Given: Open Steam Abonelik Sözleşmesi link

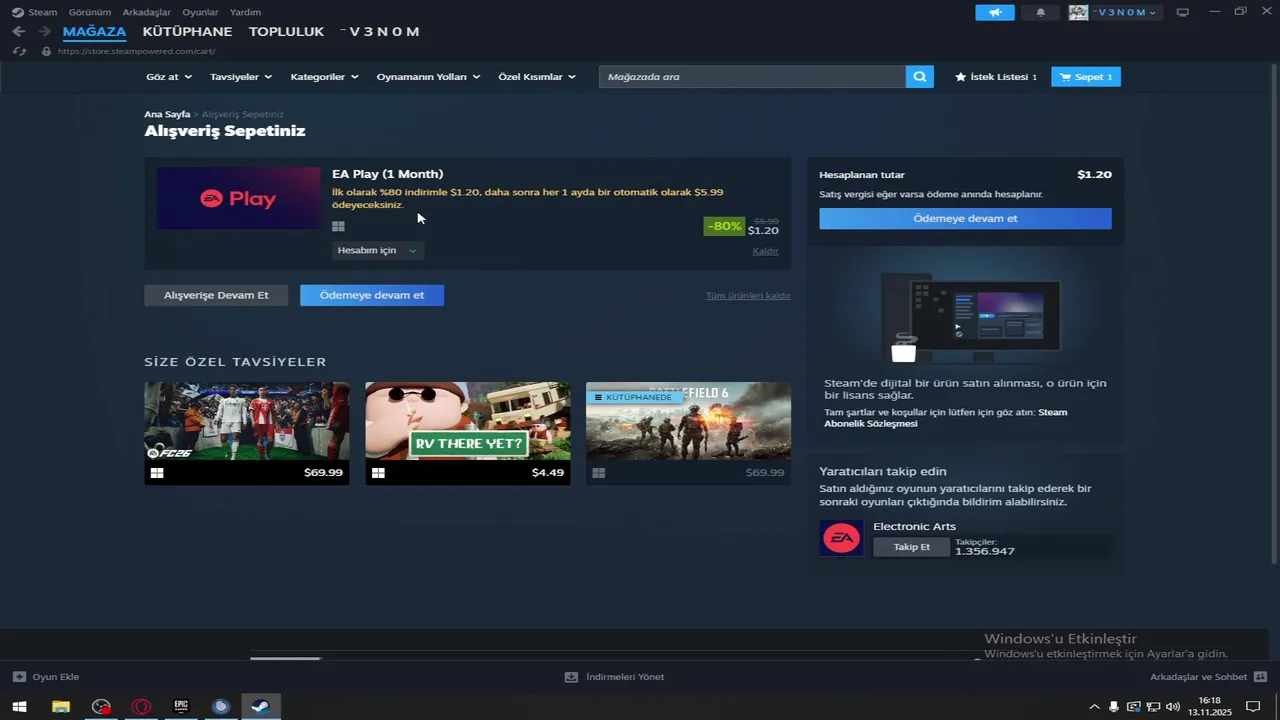Looking at the screenshot, I should click(945, 418).
